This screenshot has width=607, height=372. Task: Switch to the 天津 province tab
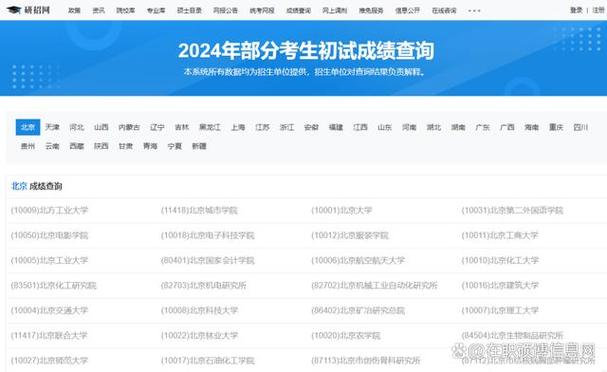pyautogui.click(x=52, y=127)
